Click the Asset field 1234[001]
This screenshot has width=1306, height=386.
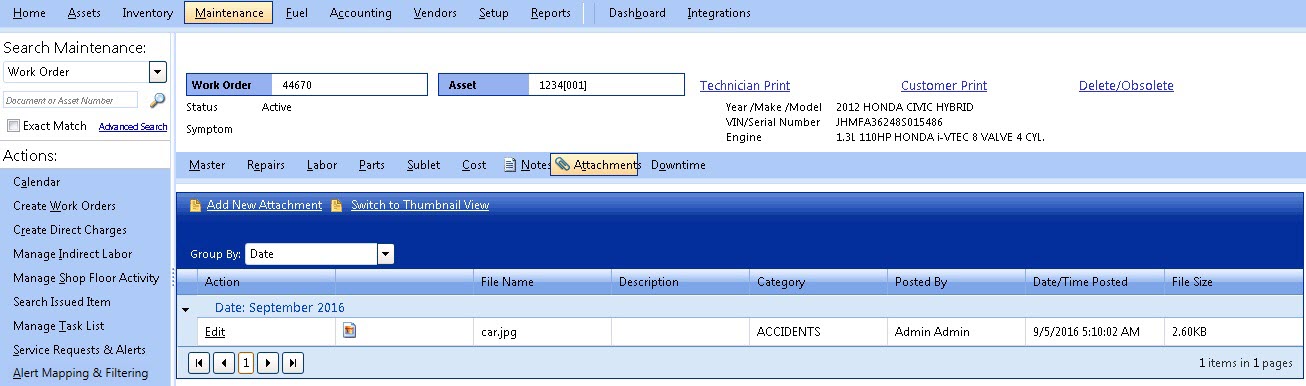click(x=606, y=85)
